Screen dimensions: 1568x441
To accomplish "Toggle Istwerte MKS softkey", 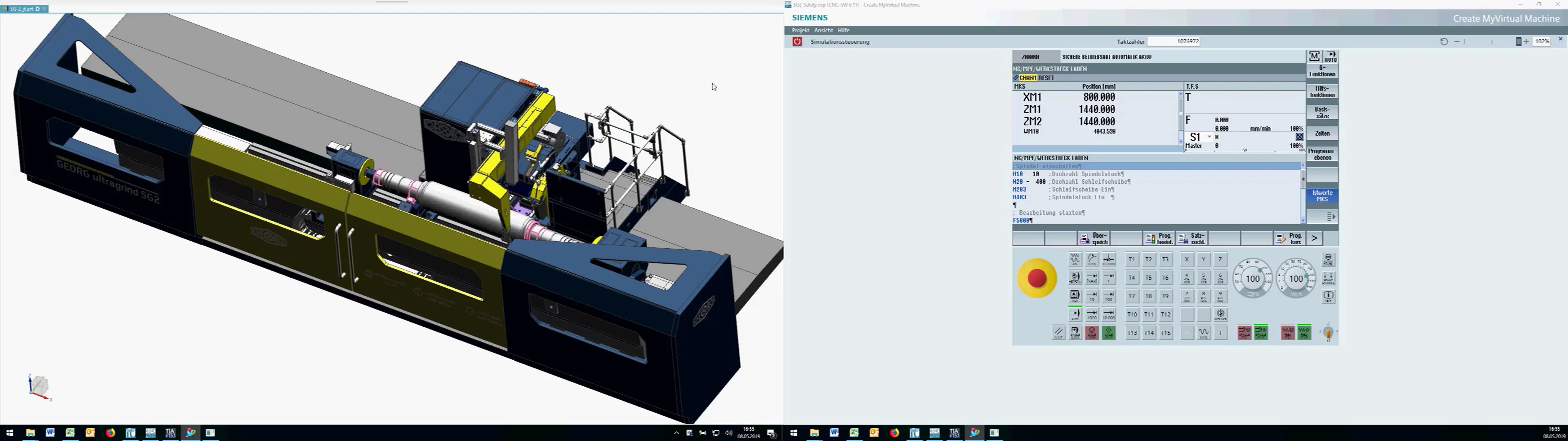I will click(1323, 196).
